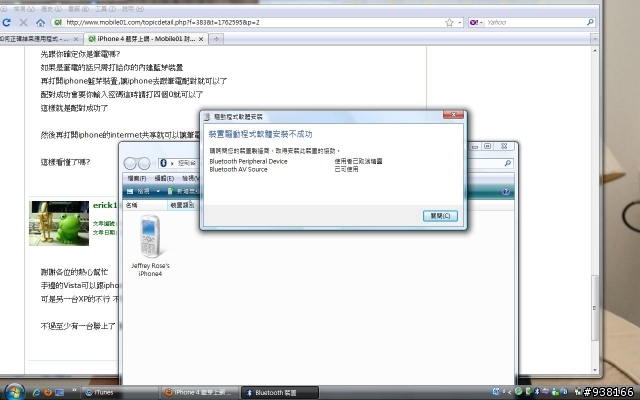640x400 pixels.
Task: Open the address bar history dropdown arrow
Action: tap(460, 22)
